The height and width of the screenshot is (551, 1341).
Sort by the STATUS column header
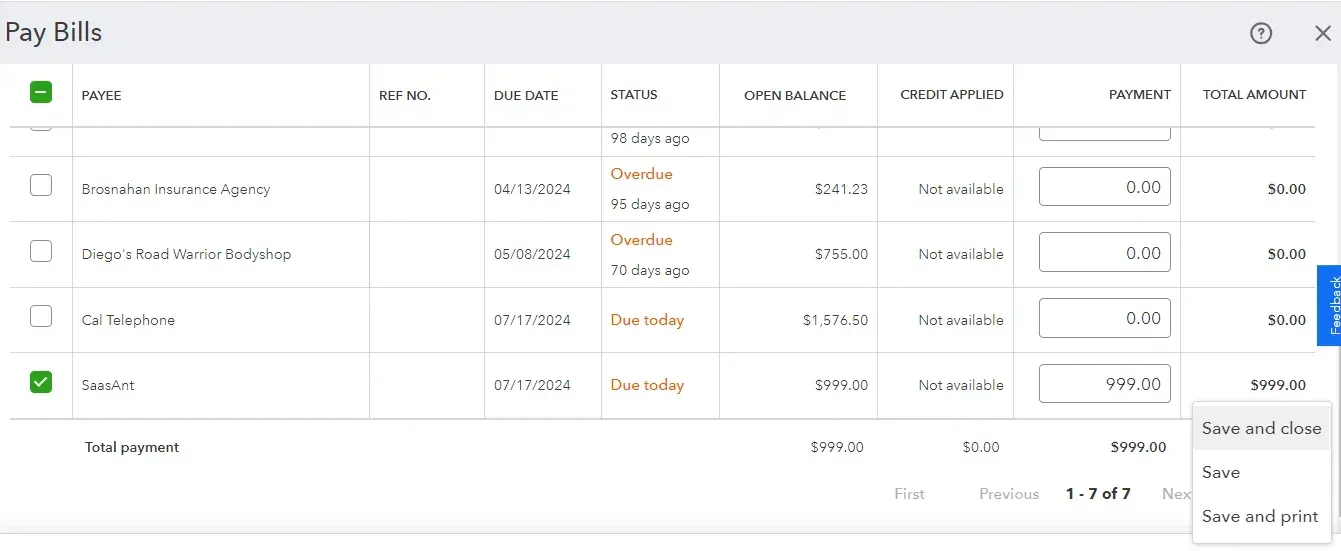click(634, 95)
